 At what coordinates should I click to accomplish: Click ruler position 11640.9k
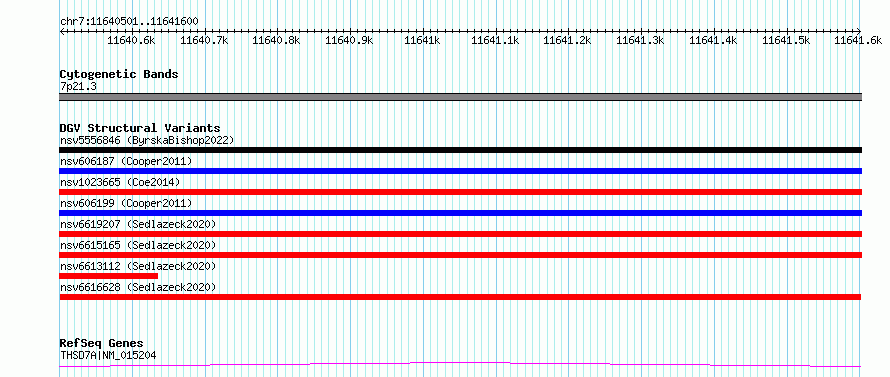[x=350, y=40]
